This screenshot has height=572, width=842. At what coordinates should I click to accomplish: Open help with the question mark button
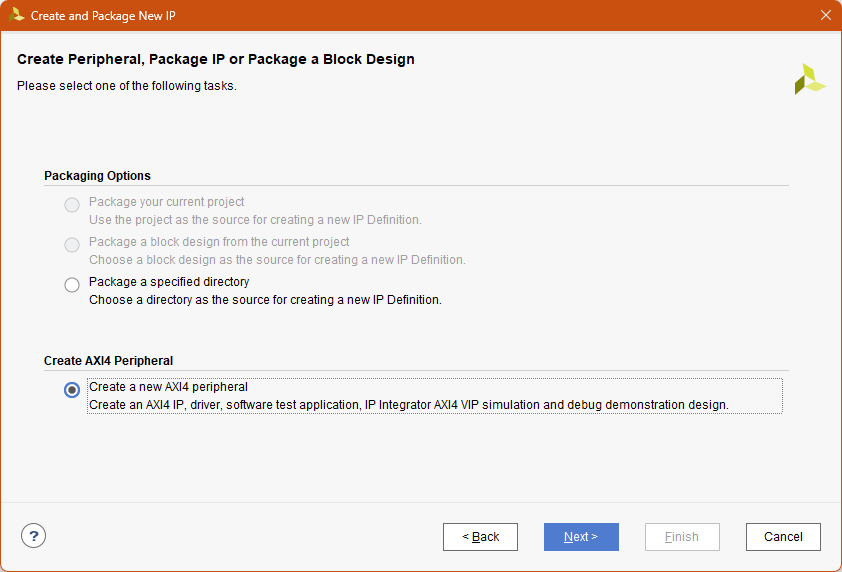(x=34, y=536)
